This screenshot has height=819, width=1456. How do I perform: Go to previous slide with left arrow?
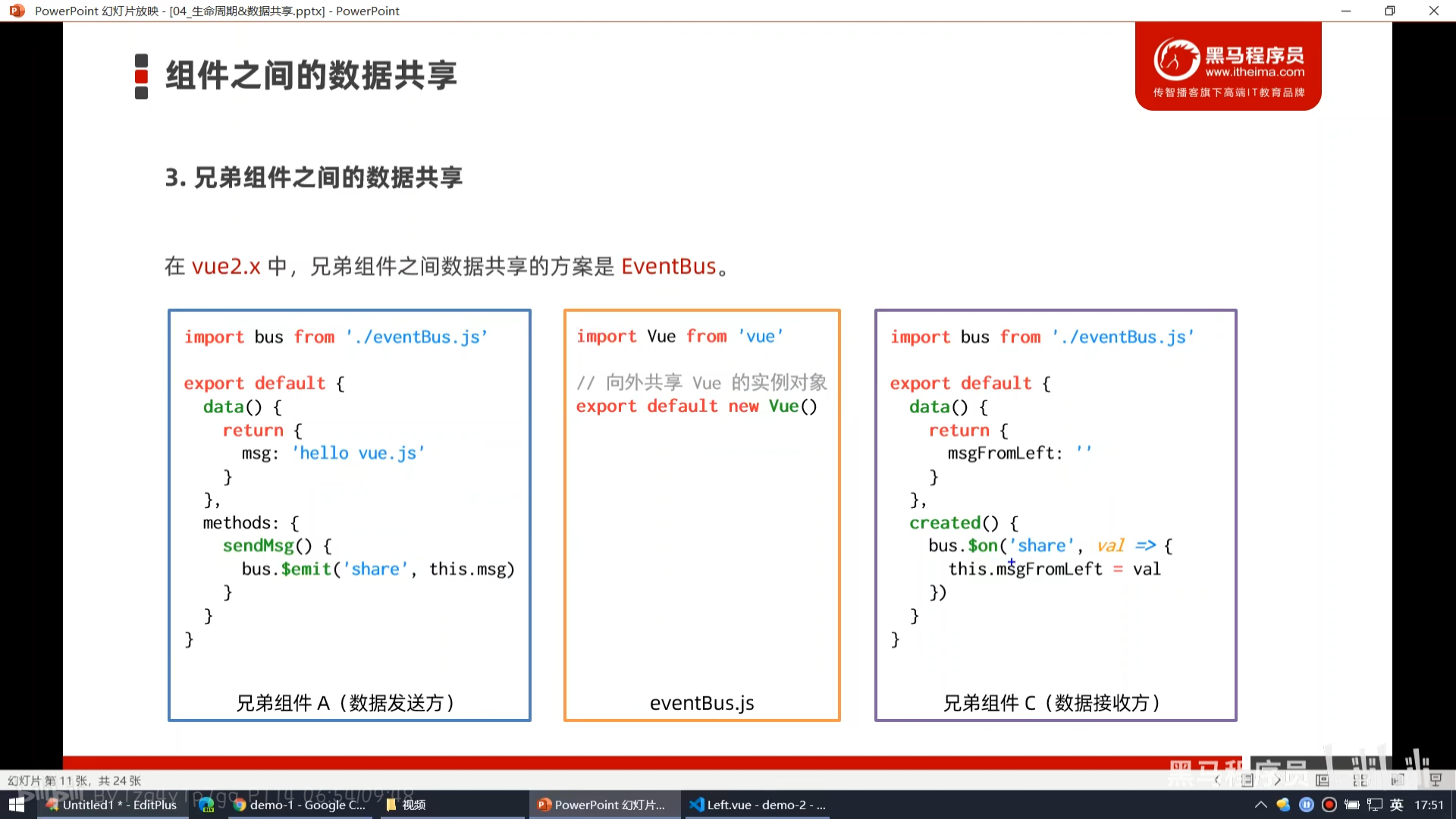coord(1218,780)
